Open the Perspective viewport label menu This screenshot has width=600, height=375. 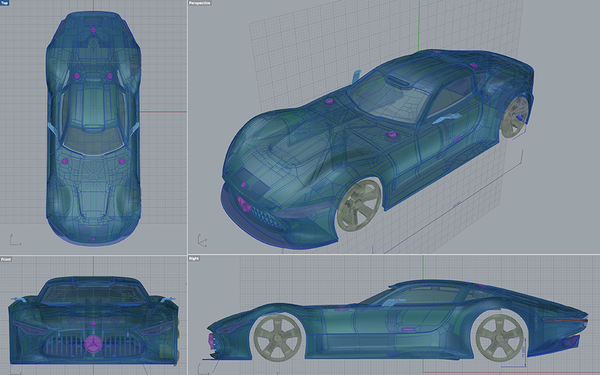tap(200, 3)
